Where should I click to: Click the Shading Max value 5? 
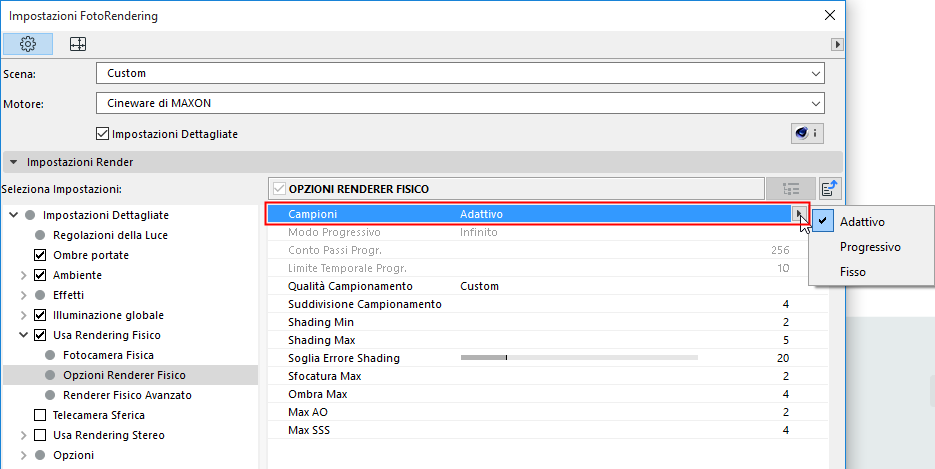click(786, 340)
